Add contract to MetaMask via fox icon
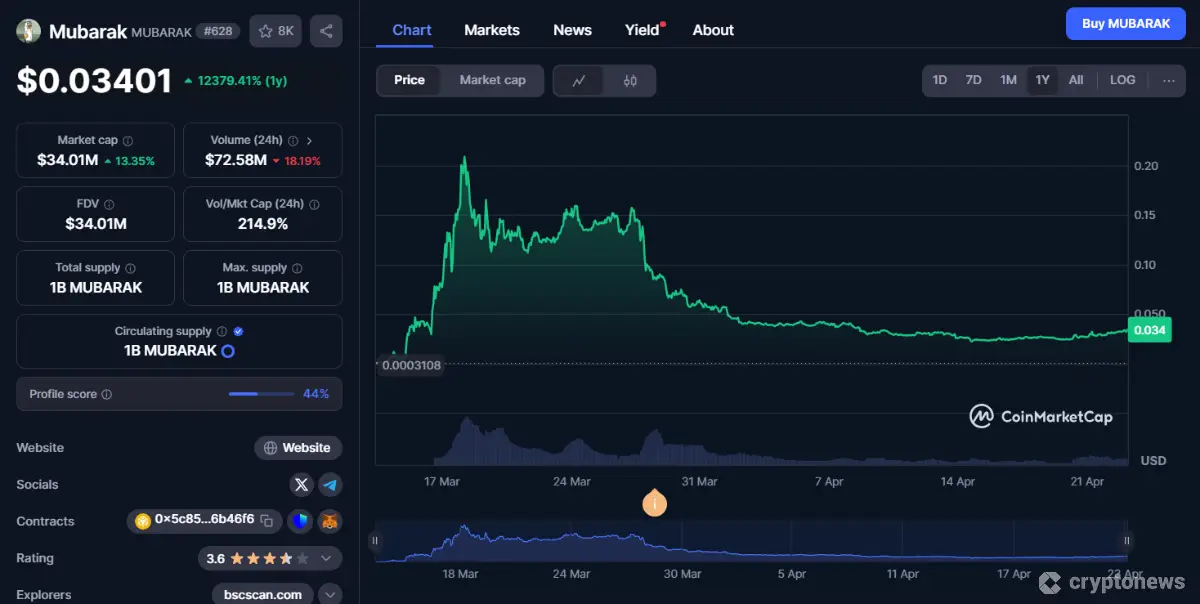The height and width of the screenshot is (604, 1200). click(x=329, y=521)
